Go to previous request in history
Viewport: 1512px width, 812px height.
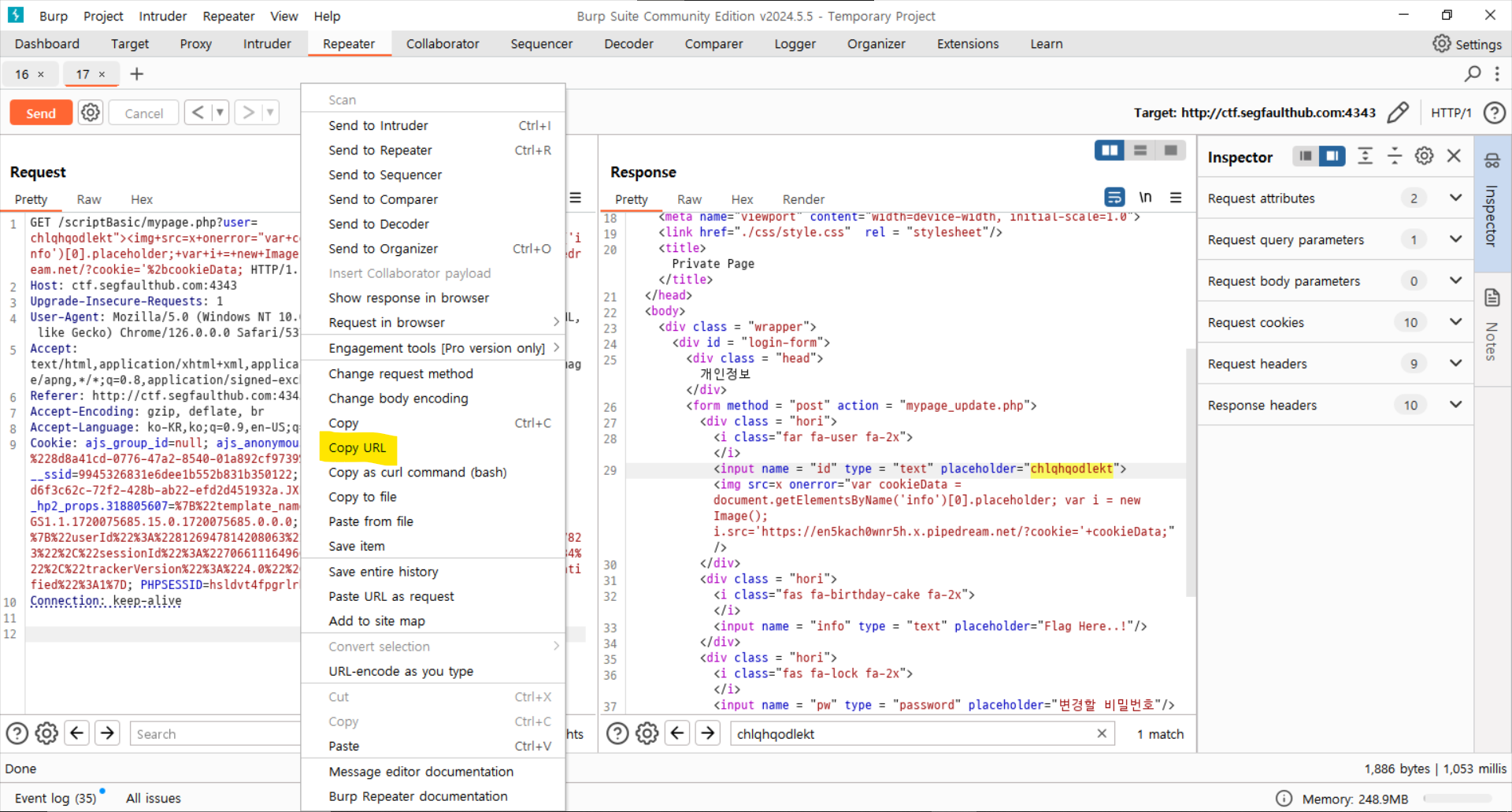click(x=198, y=113)
